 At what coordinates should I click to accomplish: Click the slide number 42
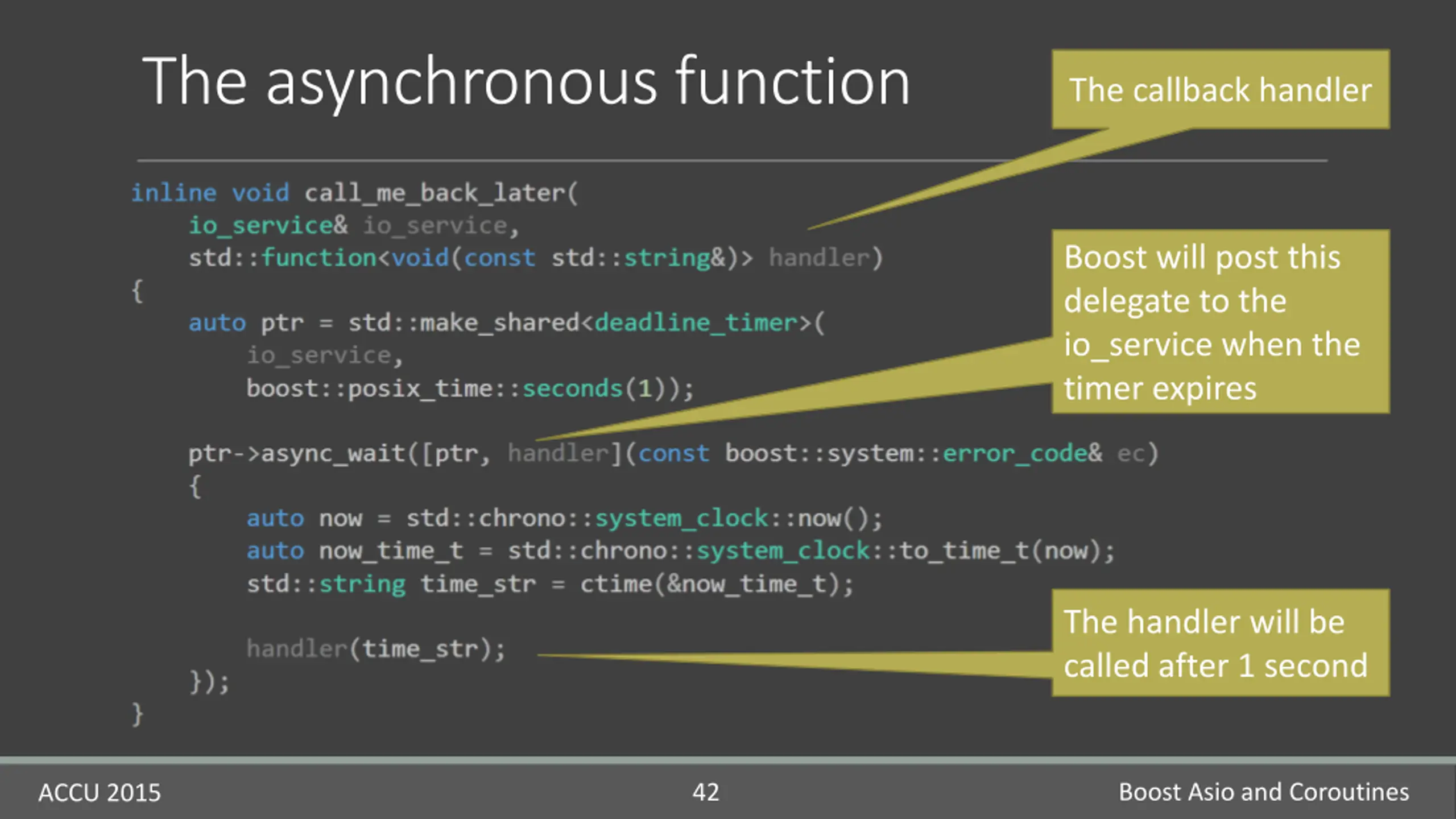coord(706,792)
